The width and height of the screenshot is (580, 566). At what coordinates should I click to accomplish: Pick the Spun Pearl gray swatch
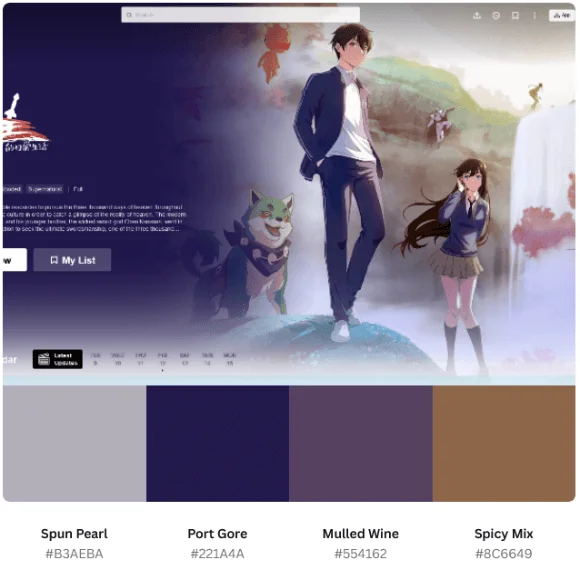click(x=74, y=444)
